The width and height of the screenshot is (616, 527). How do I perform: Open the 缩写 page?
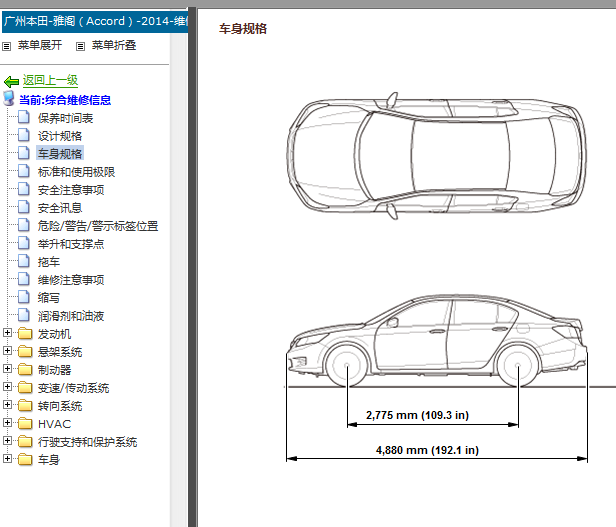pyautogui.click(x=49, y=298)
